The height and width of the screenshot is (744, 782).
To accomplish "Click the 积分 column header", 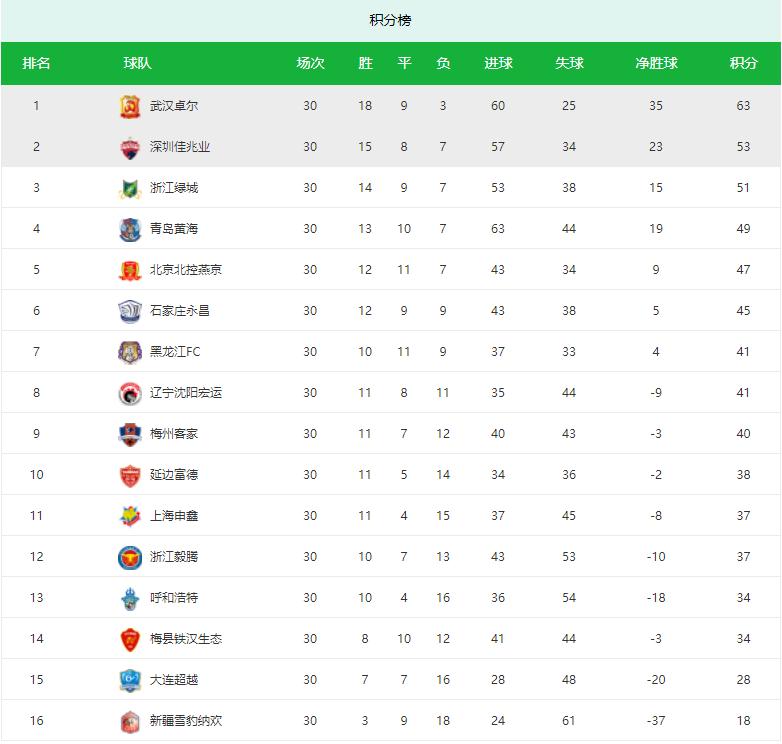I will click(x=743, y=63).
